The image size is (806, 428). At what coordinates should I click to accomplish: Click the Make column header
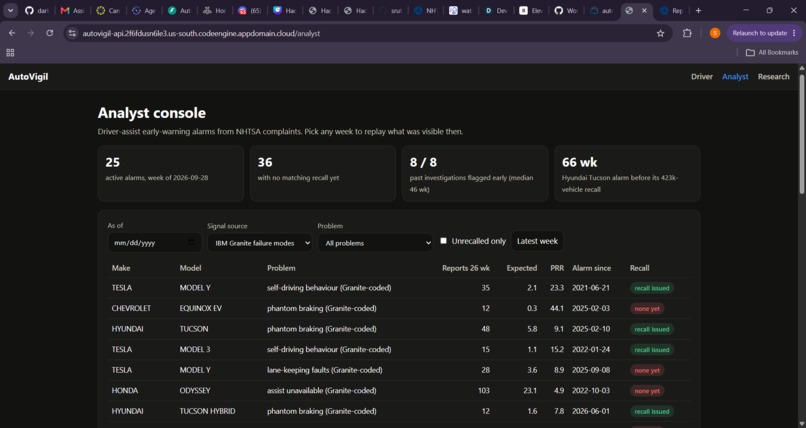coord(121,268)
